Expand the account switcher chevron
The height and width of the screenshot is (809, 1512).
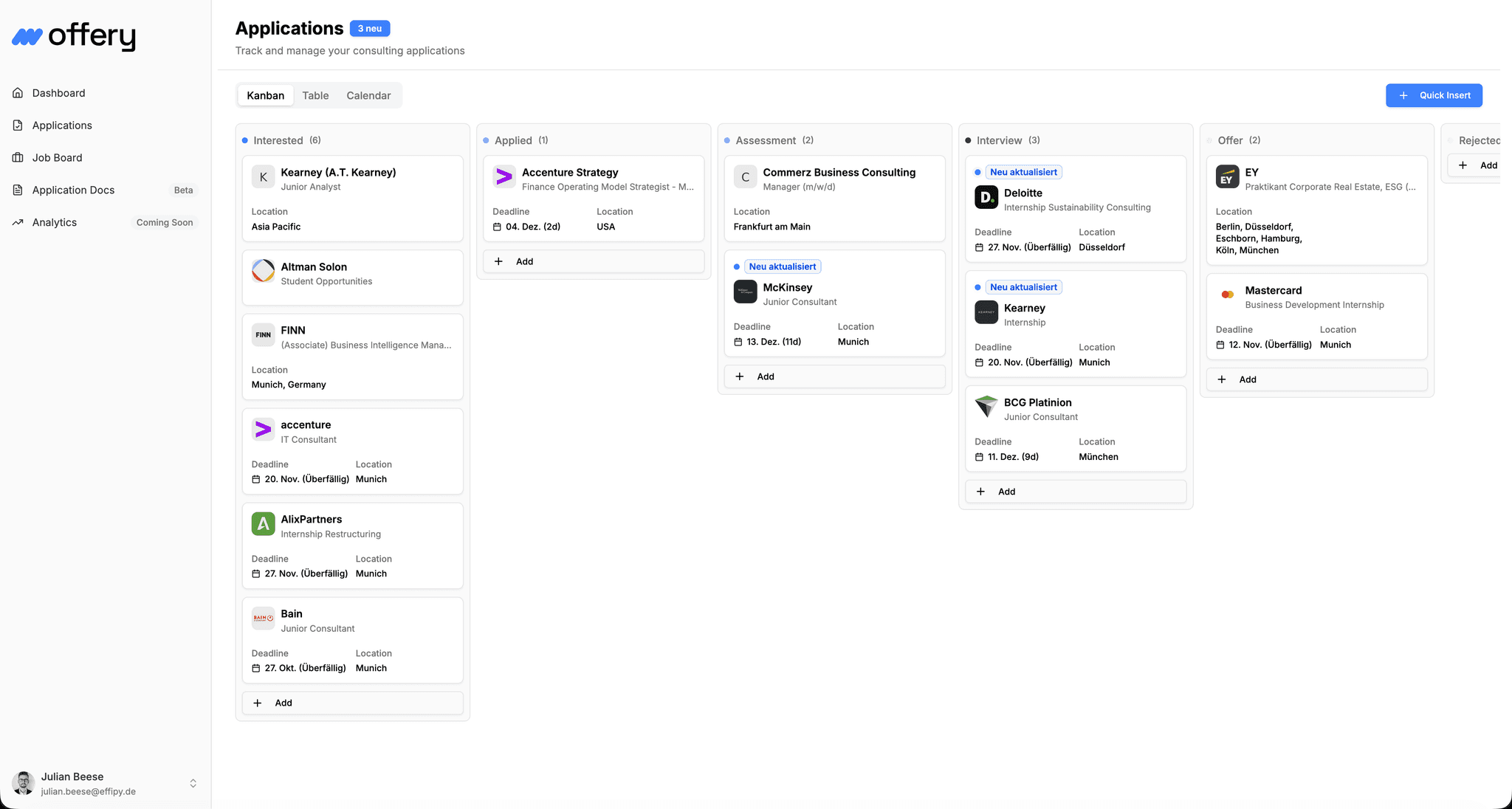[x=193, y=782]
